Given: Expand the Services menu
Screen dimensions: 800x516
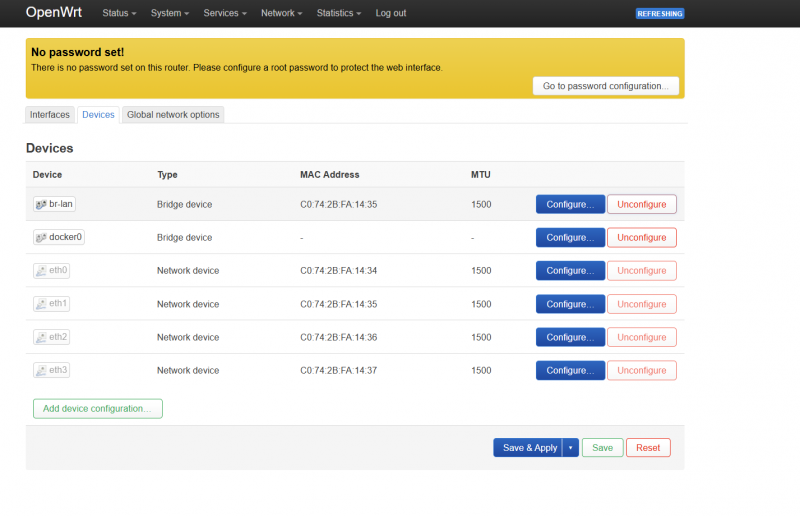Looking at the screenshot, I should (x=225, y=13).
